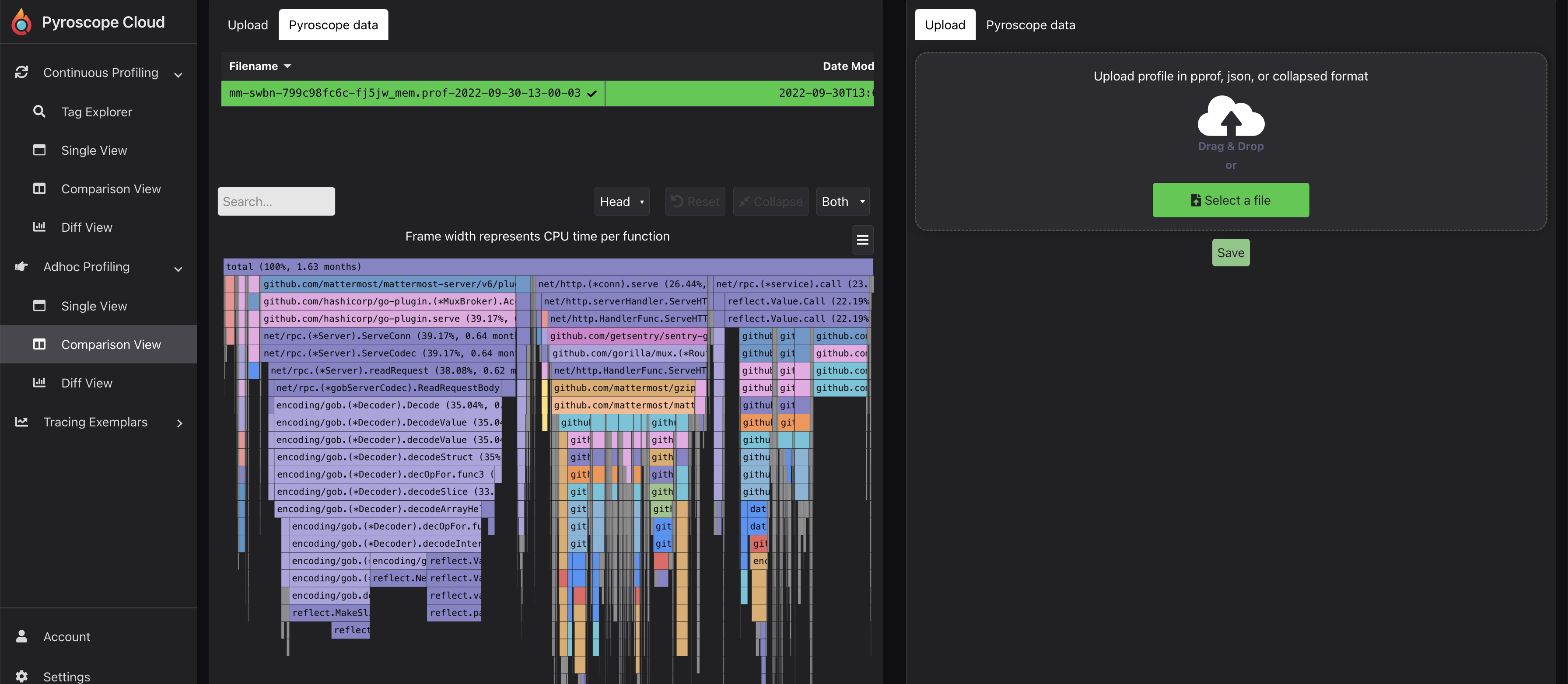This screenshot has height=684, width=1568.
Task: Click the window icon beside Single View under Continuous Profiling
Action: [39, 150]
